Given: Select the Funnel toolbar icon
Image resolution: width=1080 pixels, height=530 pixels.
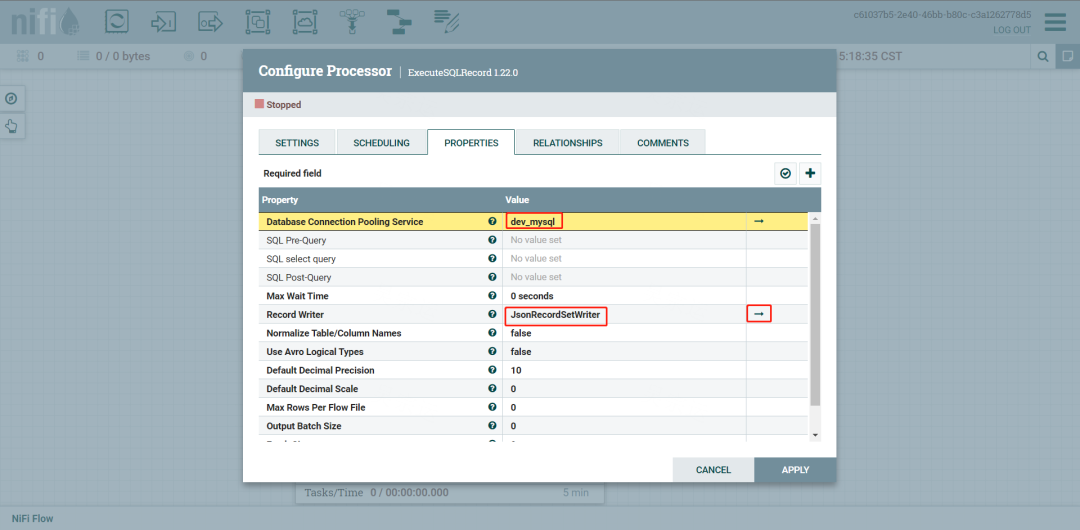Looking at the screenshot, I should click(x=352, y=22).
